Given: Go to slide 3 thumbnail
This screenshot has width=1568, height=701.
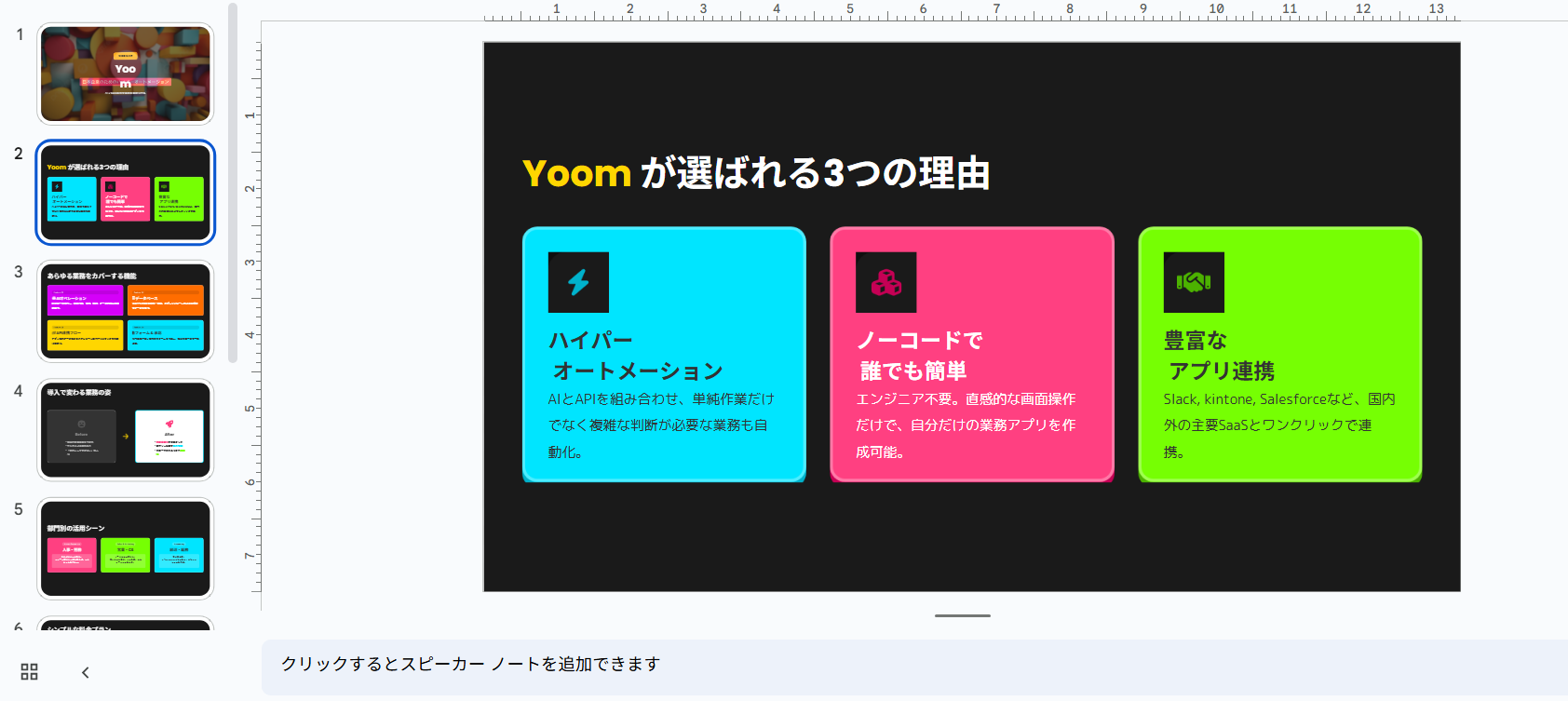Looking at the screenshot, I should [126, 311].
